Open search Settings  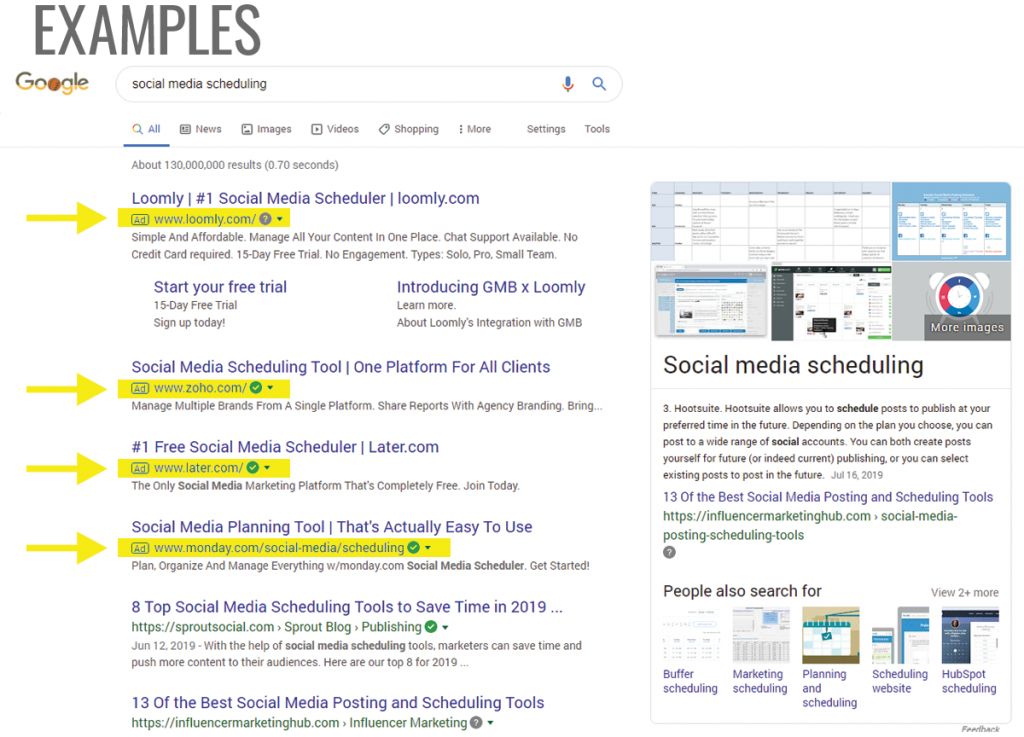(x=546, y=129)
